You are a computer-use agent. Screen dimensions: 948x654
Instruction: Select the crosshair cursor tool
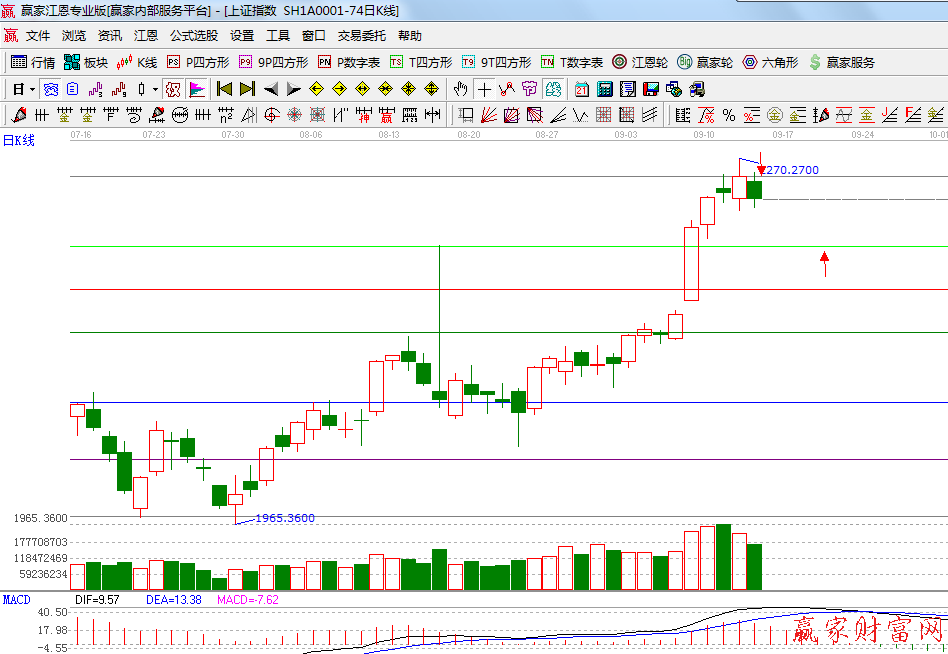point(484,89)
